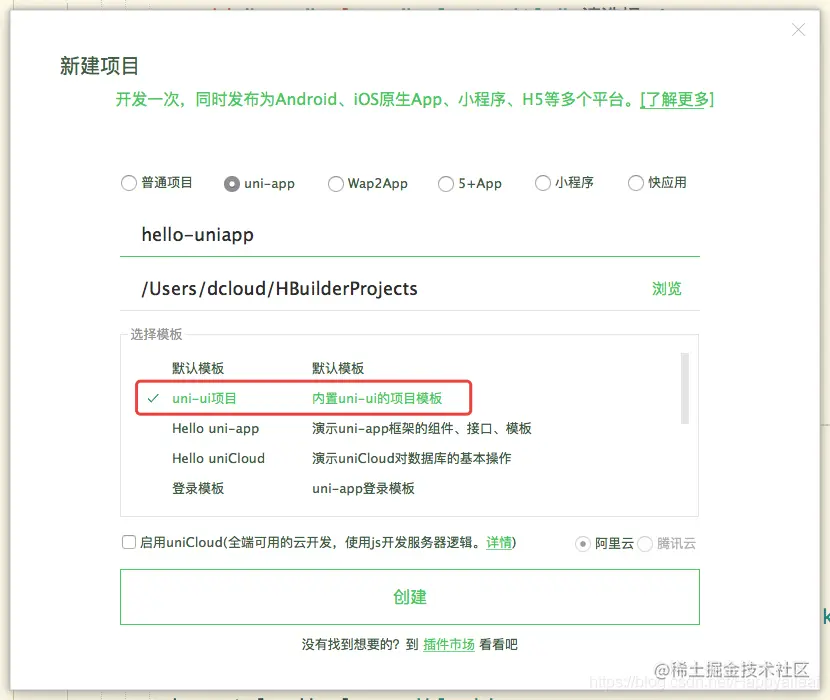Select the 登录模板 template
Screen dimensions: 830x700
196,489
